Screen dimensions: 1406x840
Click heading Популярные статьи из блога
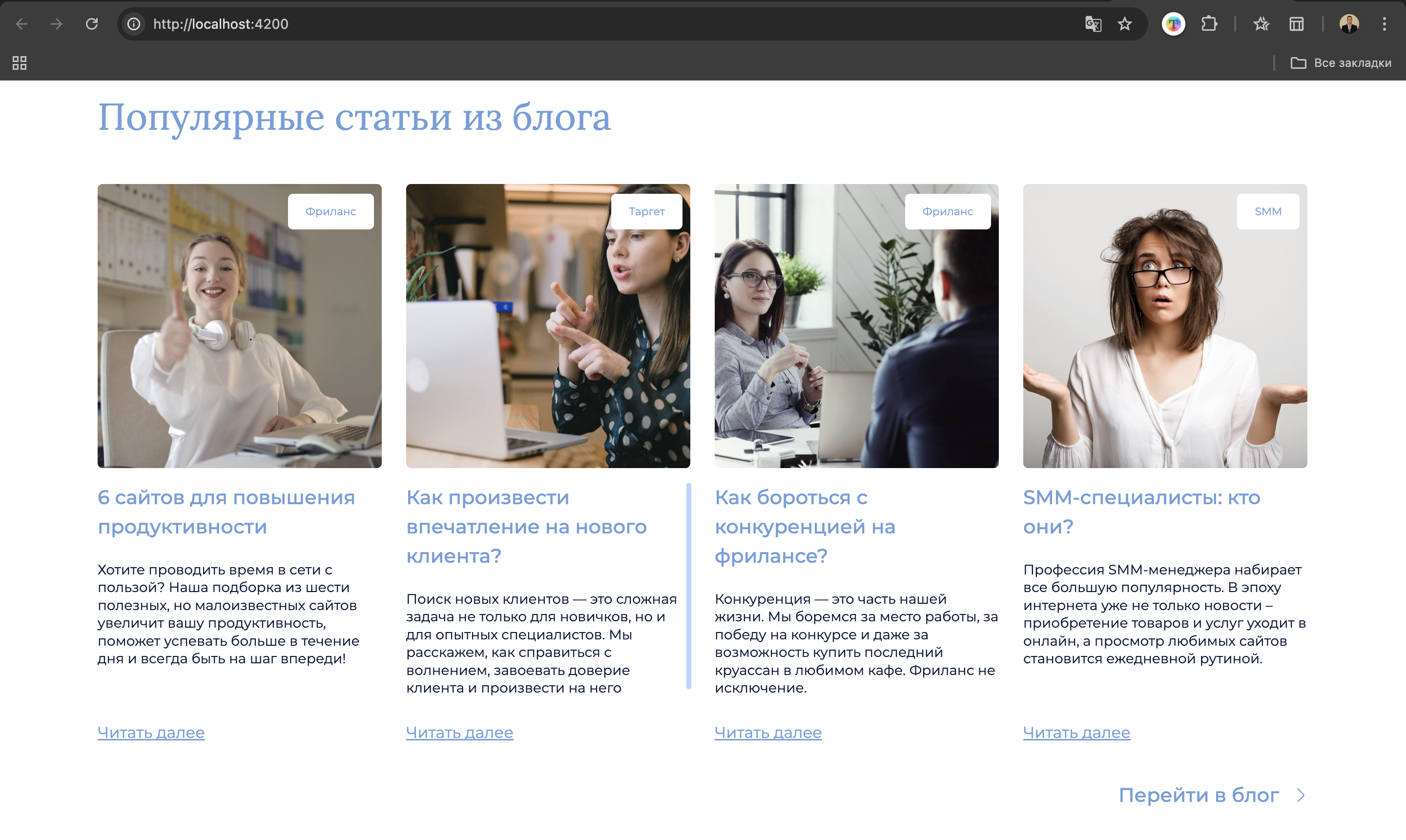tap(354, 117)
